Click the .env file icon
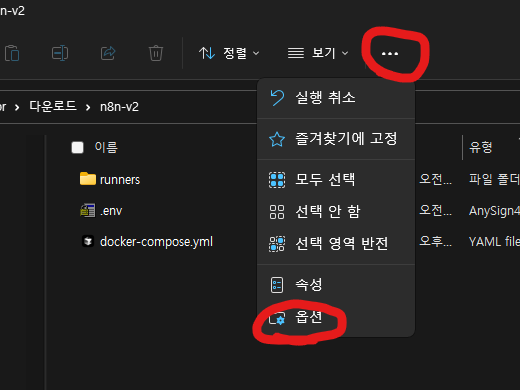Screen dimensions: 520x390 [x=88, y=211]
